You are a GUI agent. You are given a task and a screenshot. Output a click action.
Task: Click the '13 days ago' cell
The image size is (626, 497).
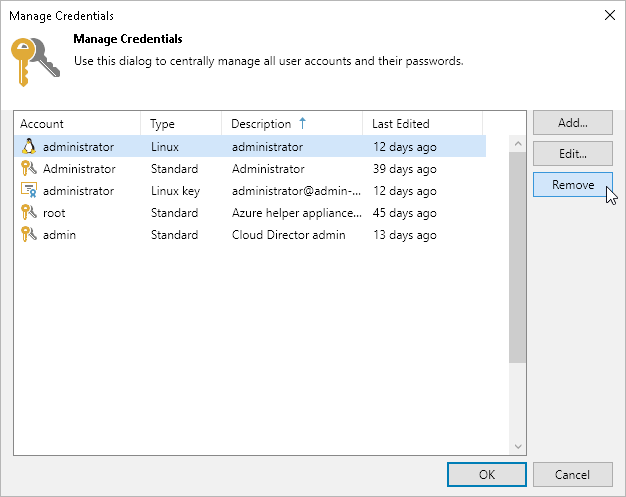[405, 235]
